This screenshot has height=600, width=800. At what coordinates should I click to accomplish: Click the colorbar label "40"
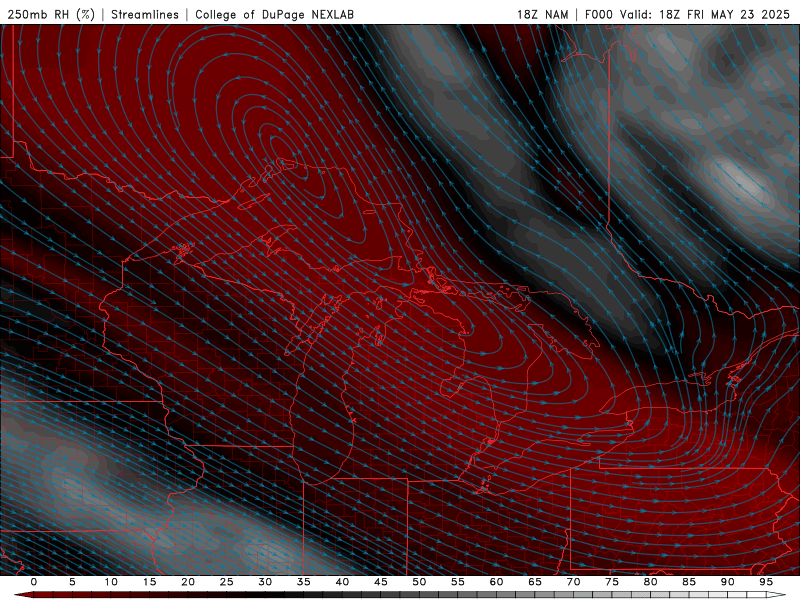pos(342,582)
